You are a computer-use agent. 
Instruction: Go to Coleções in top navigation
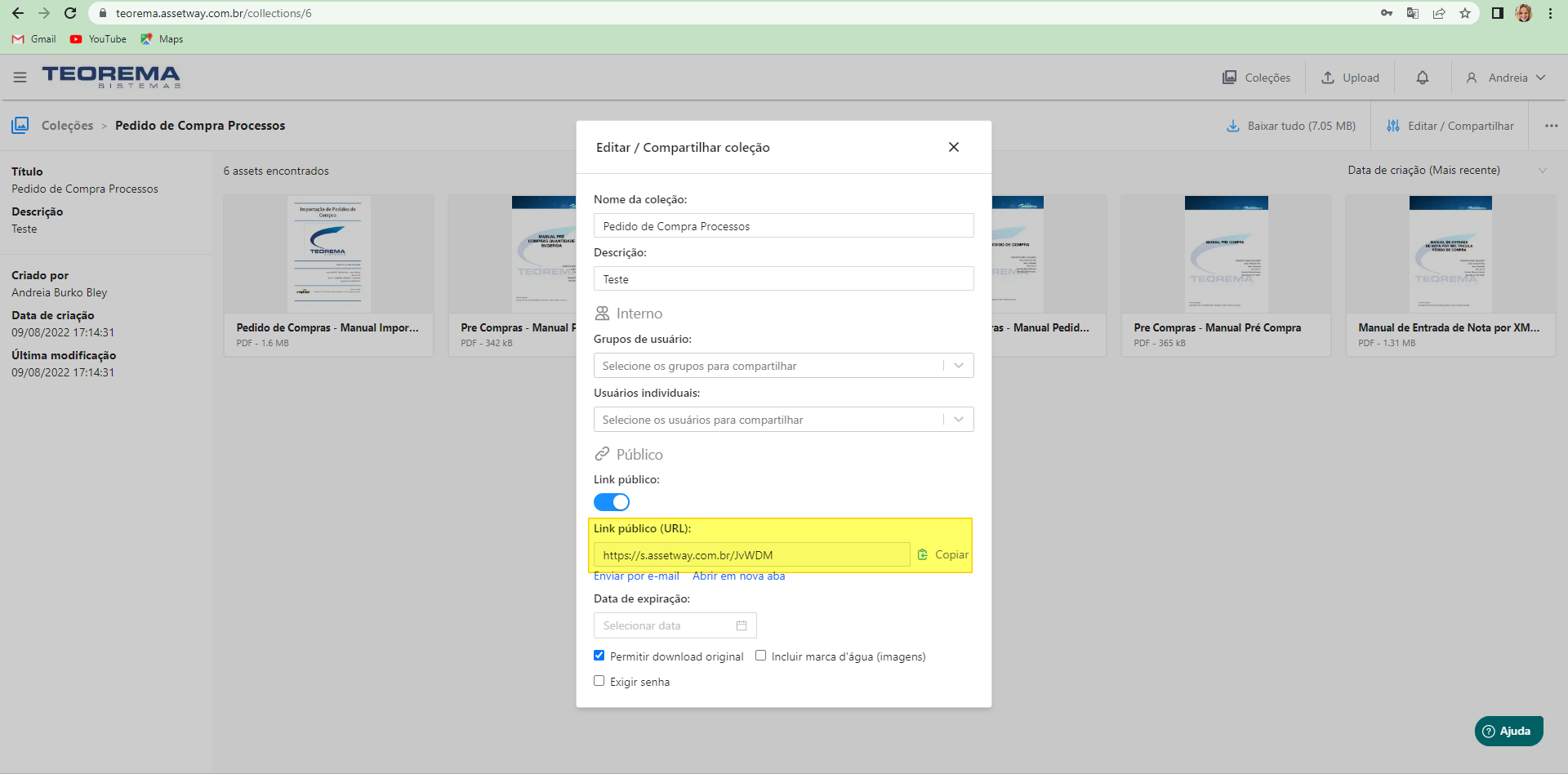pos(1256,78)
